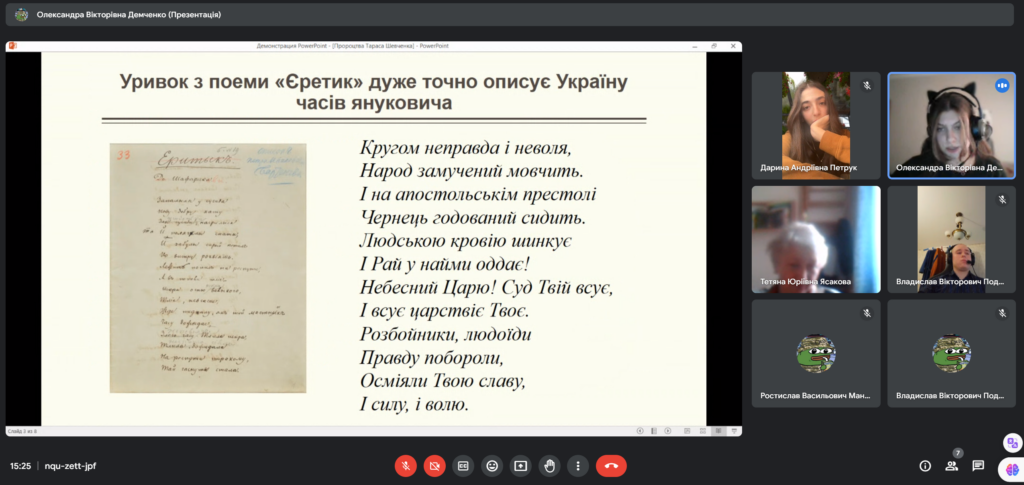Screen dimensions: 1024x485
Task: Toggle closed captions
Action: [463, 465]
